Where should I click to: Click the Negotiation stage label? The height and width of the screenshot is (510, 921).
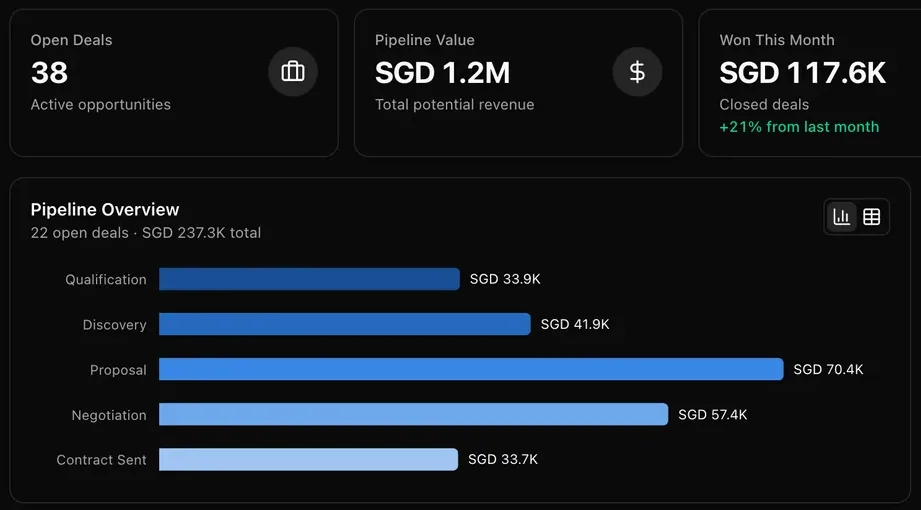click(109, 415)
